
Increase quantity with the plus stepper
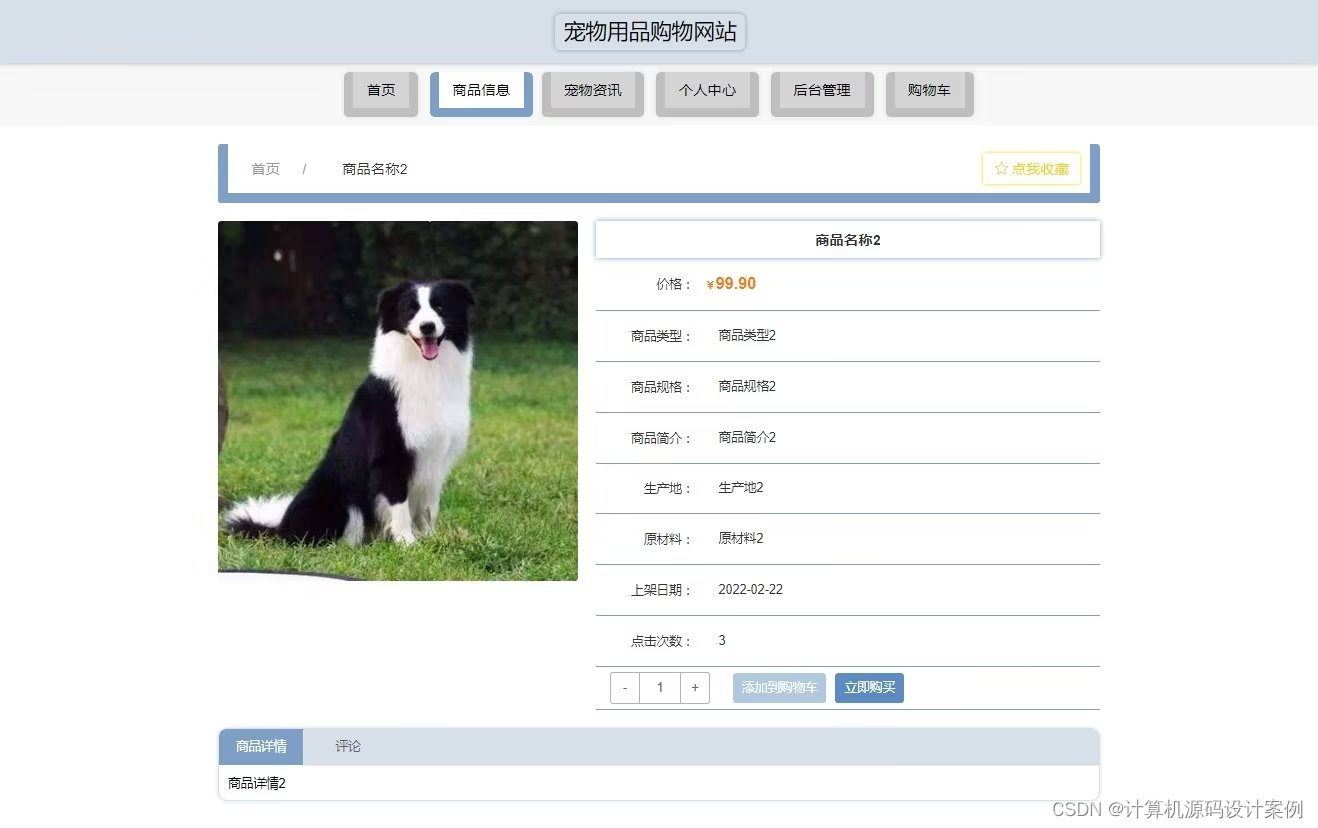click(694, 687)
